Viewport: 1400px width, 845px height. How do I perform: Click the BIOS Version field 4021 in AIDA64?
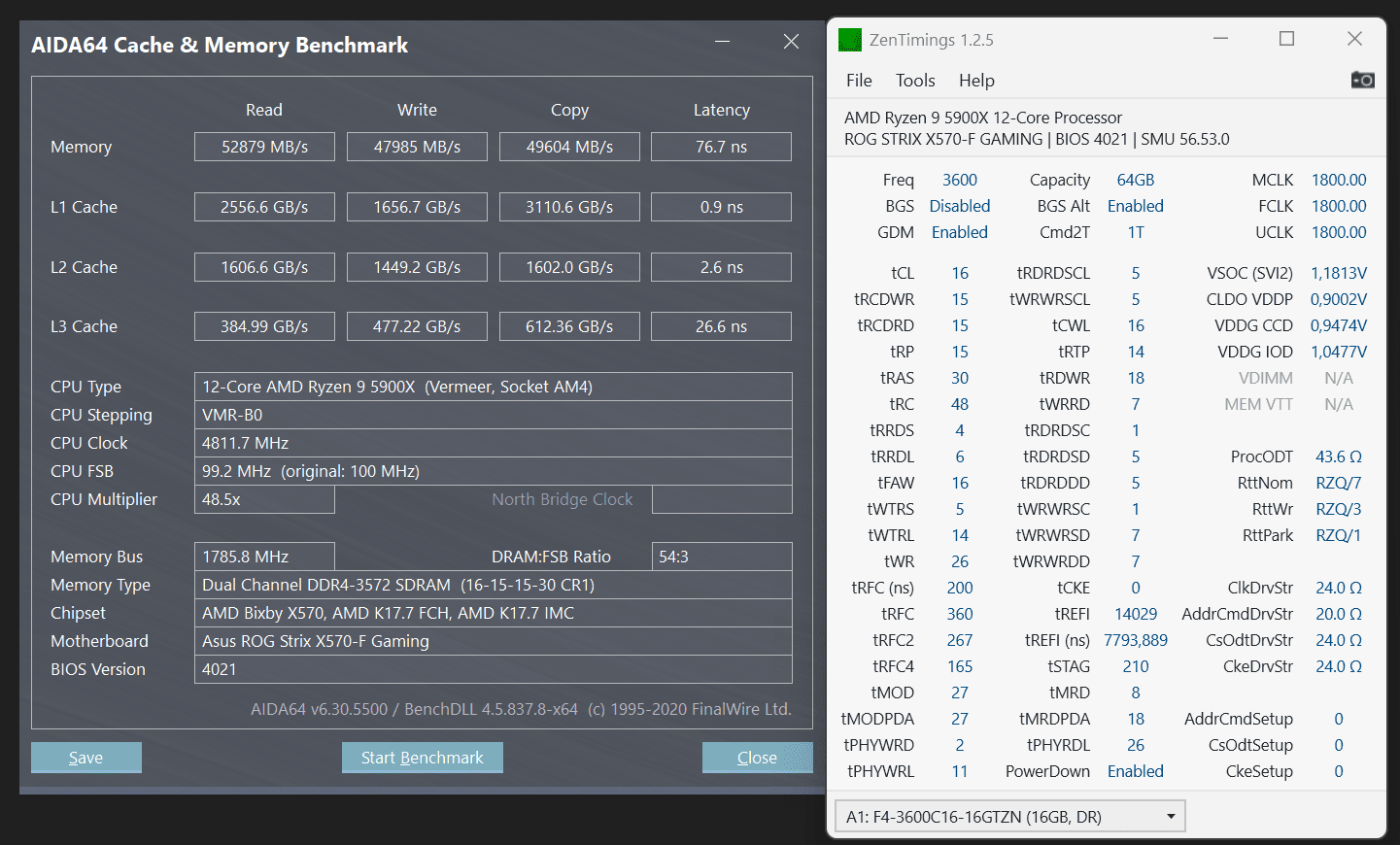[x=494, y=669]
